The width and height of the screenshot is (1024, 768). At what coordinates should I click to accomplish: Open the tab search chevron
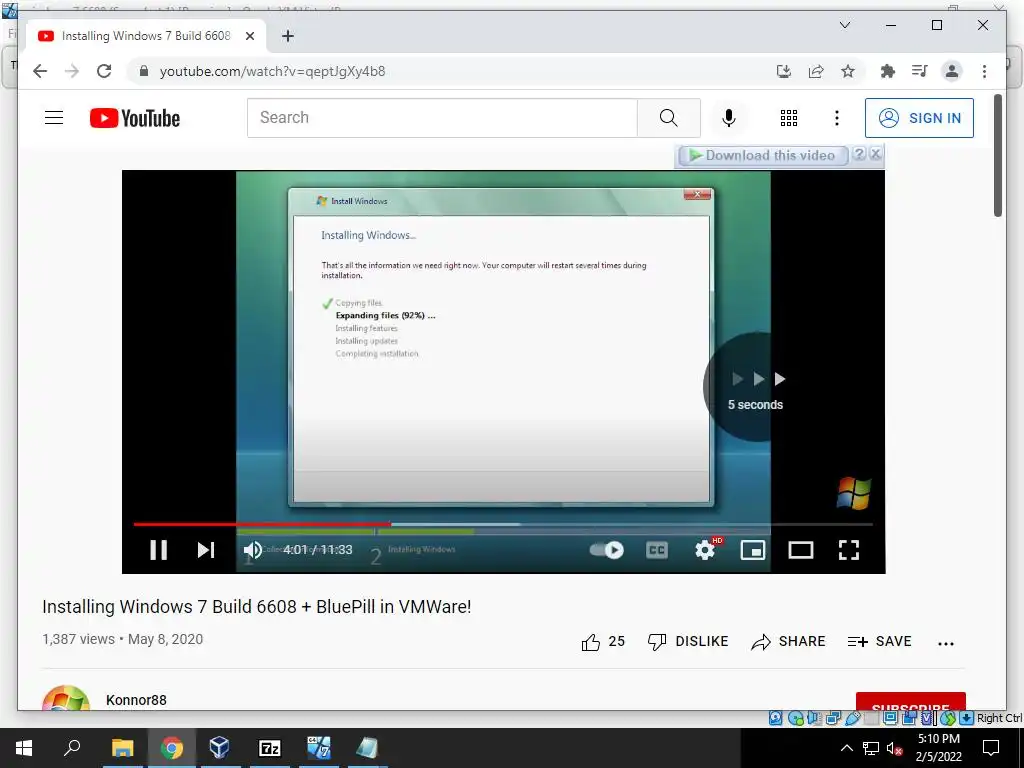[844, 25]
